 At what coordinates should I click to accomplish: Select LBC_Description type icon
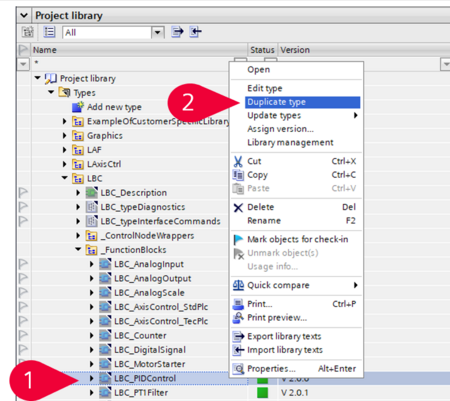[x=91, y=193]
